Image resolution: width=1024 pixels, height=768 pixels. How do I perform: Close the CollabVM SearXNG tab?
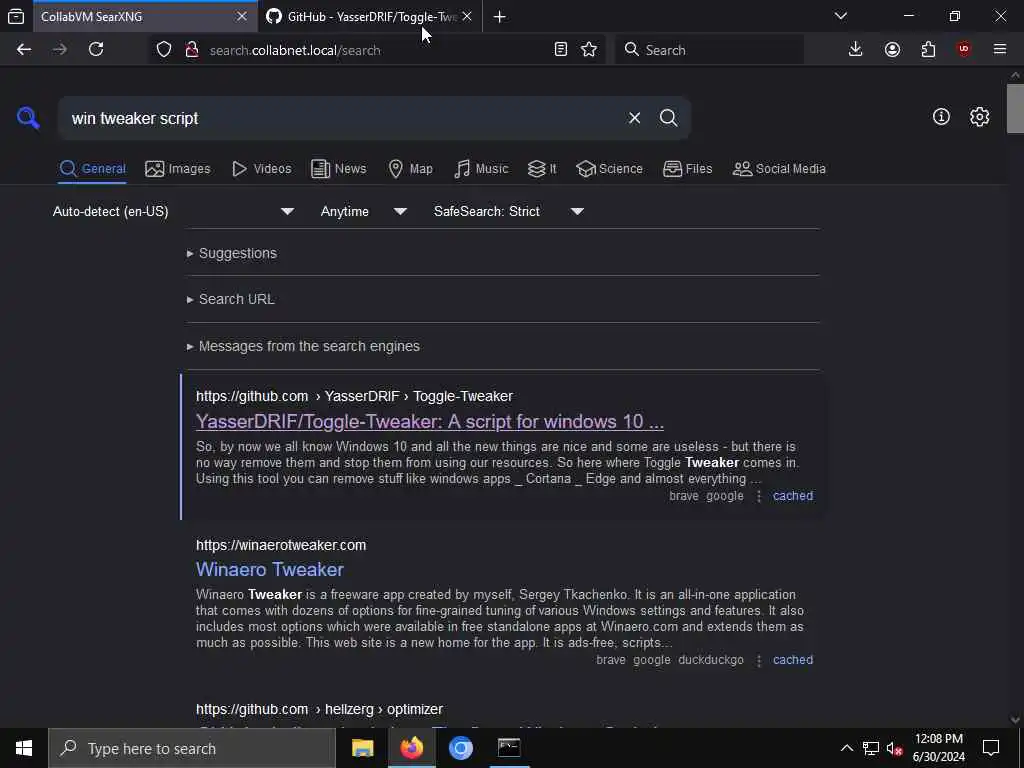[x=242, y=16]
